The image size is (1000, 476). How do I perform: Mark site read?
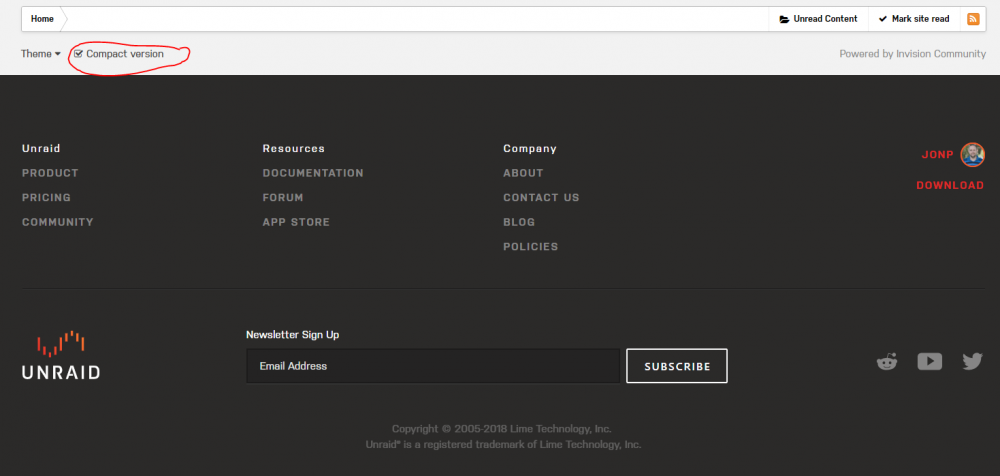point(914,19)
